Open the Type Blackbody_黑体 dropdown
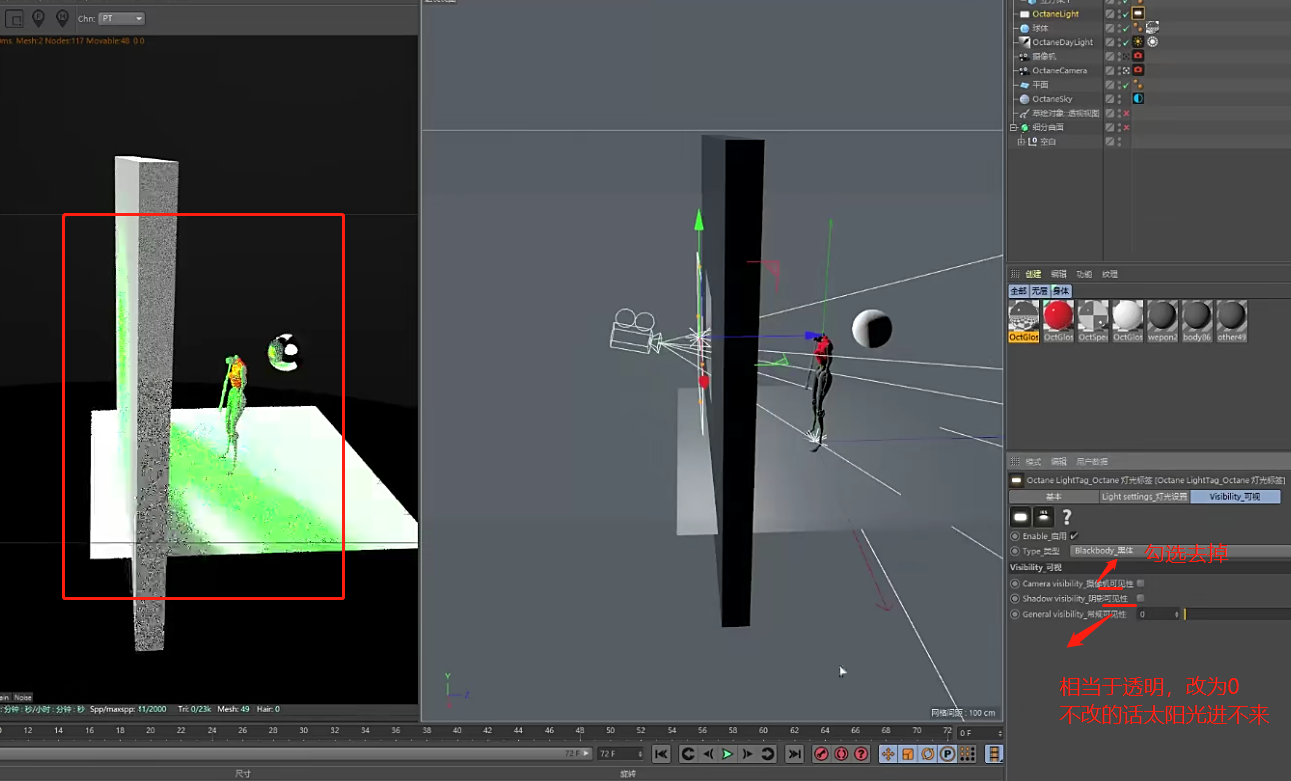 point(1180,551)
